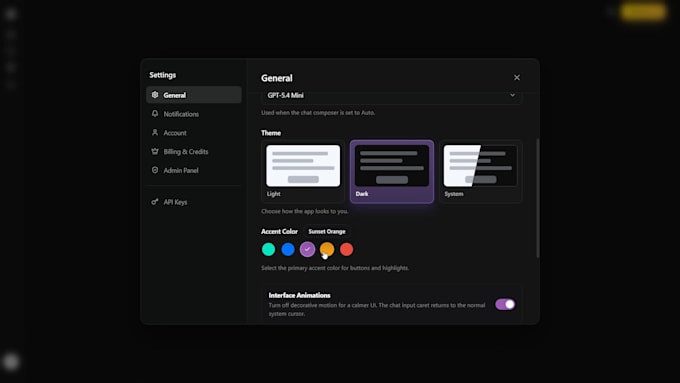
Task: Open the Notifications settings section
Action: pyautogui.click(x=193, y=114)
